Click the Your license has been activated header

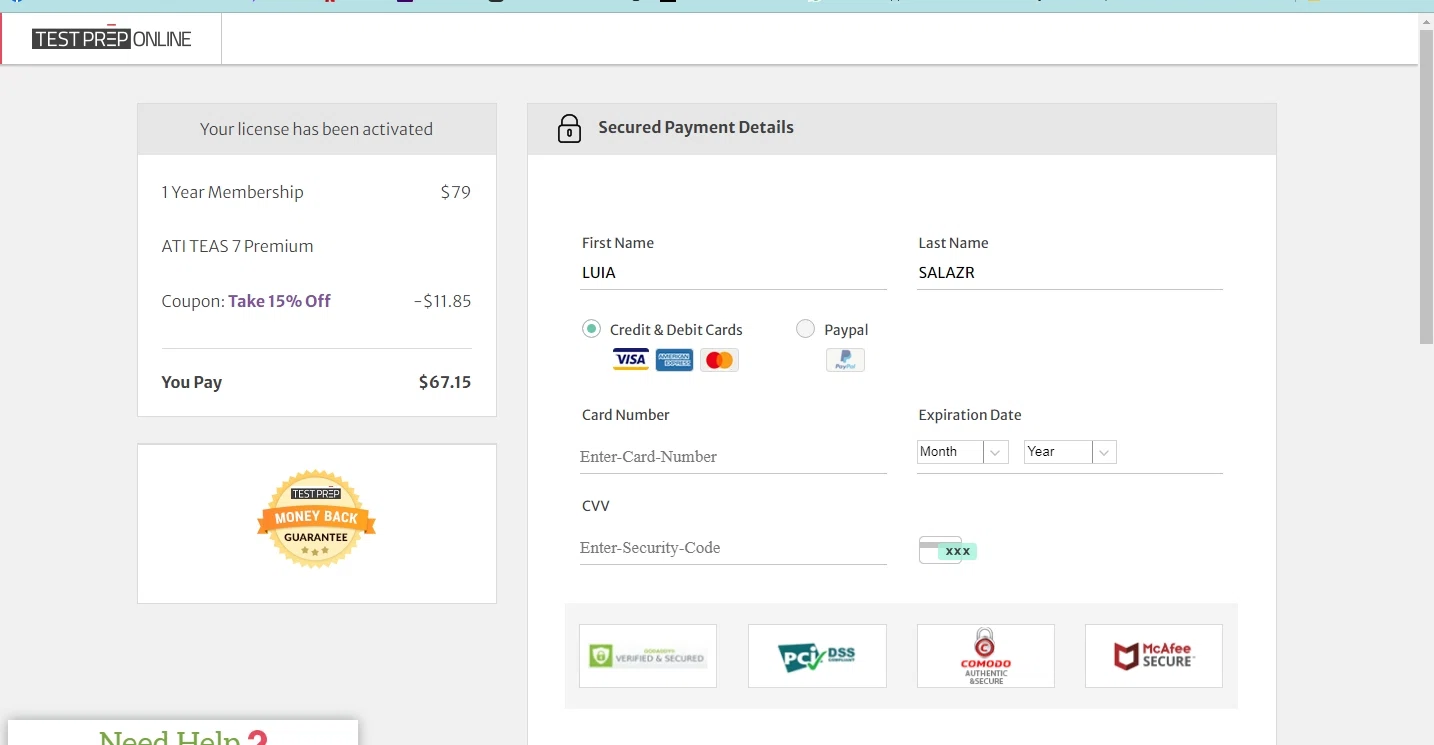316,129
